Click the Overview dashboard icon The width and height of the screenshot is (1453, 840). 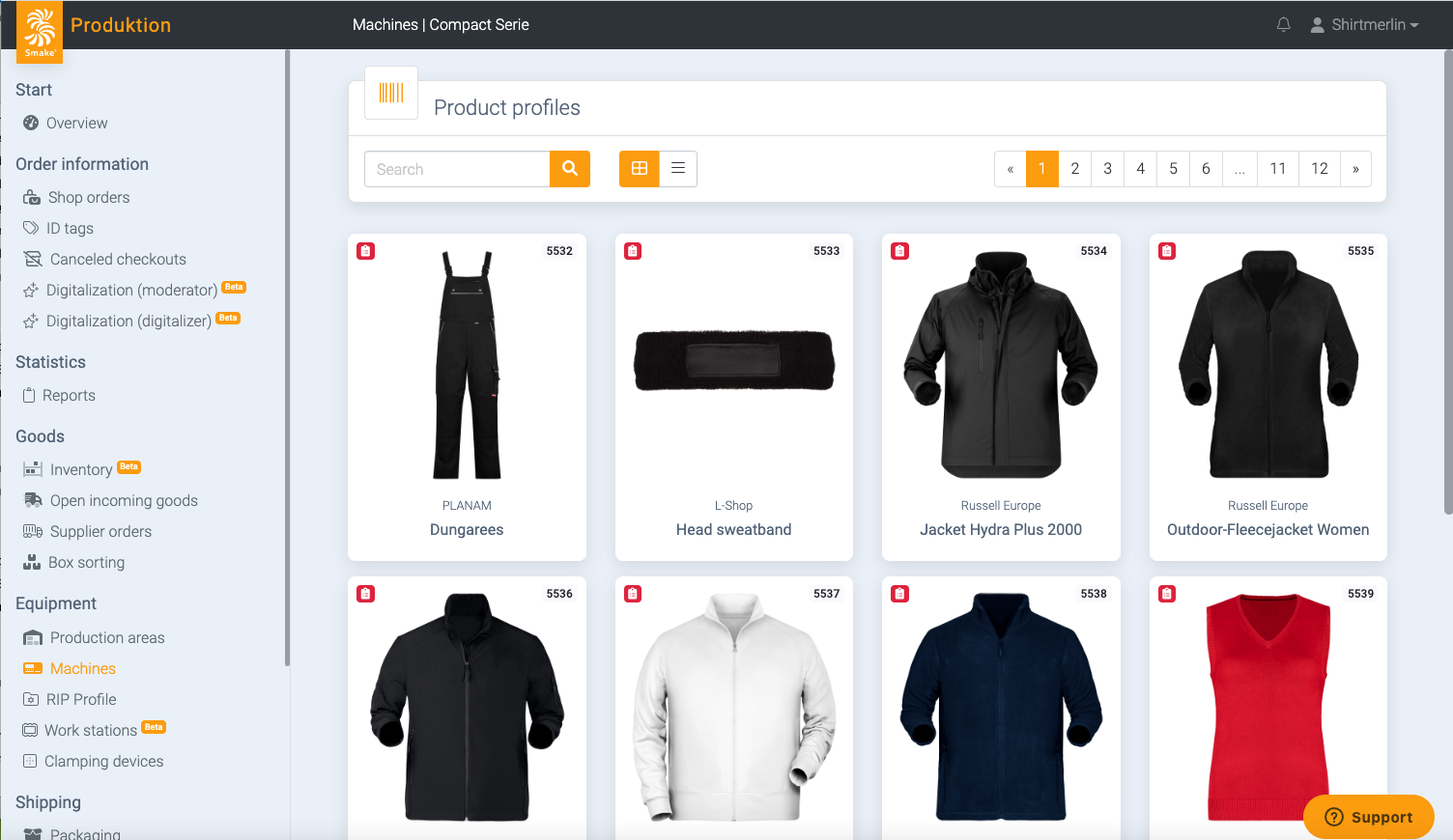point(31,123)
